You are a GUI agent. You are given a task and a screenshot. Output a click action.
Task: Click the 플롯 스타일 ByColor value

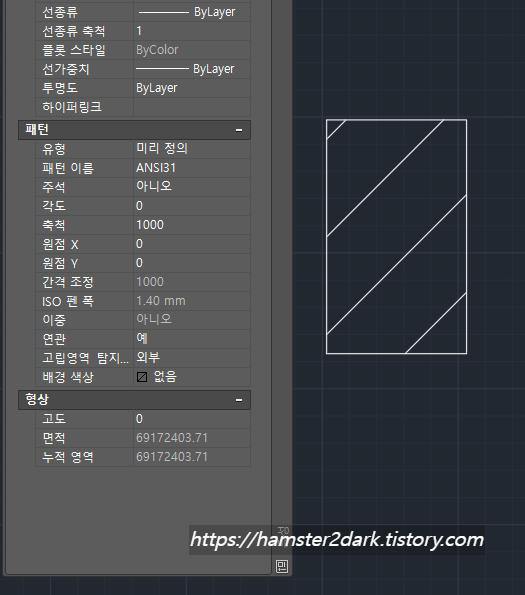click(192, 50)
